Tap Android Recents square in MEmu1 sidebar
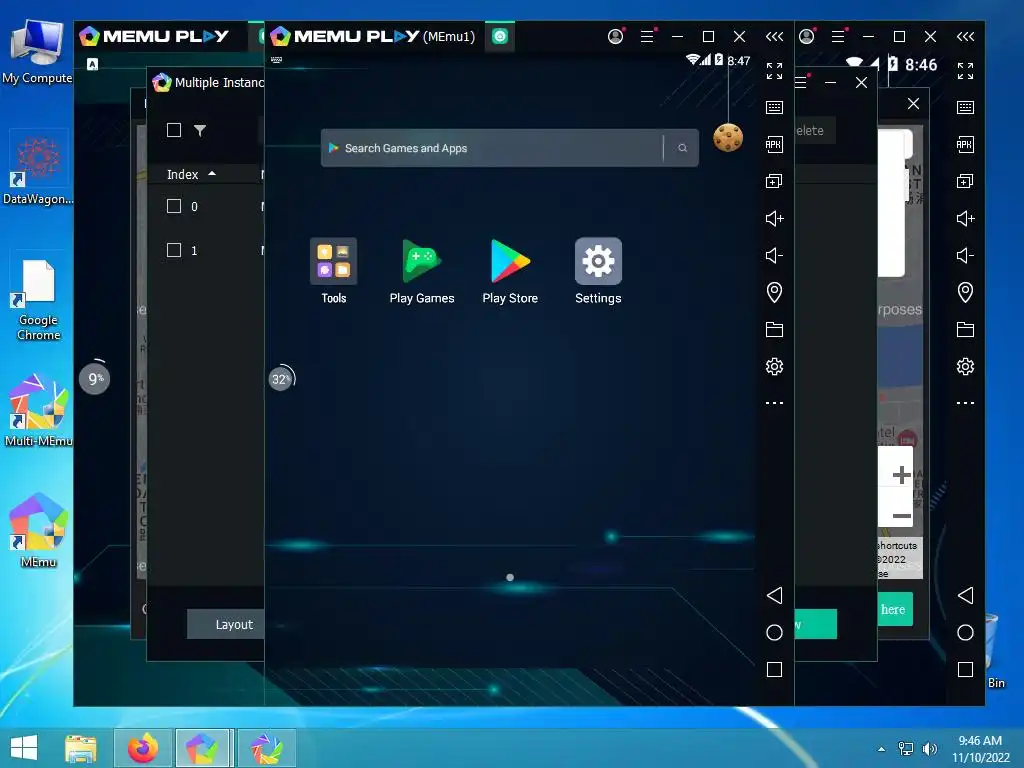The width and height of the screenshot is (1024, 768). tap(774, 669)
